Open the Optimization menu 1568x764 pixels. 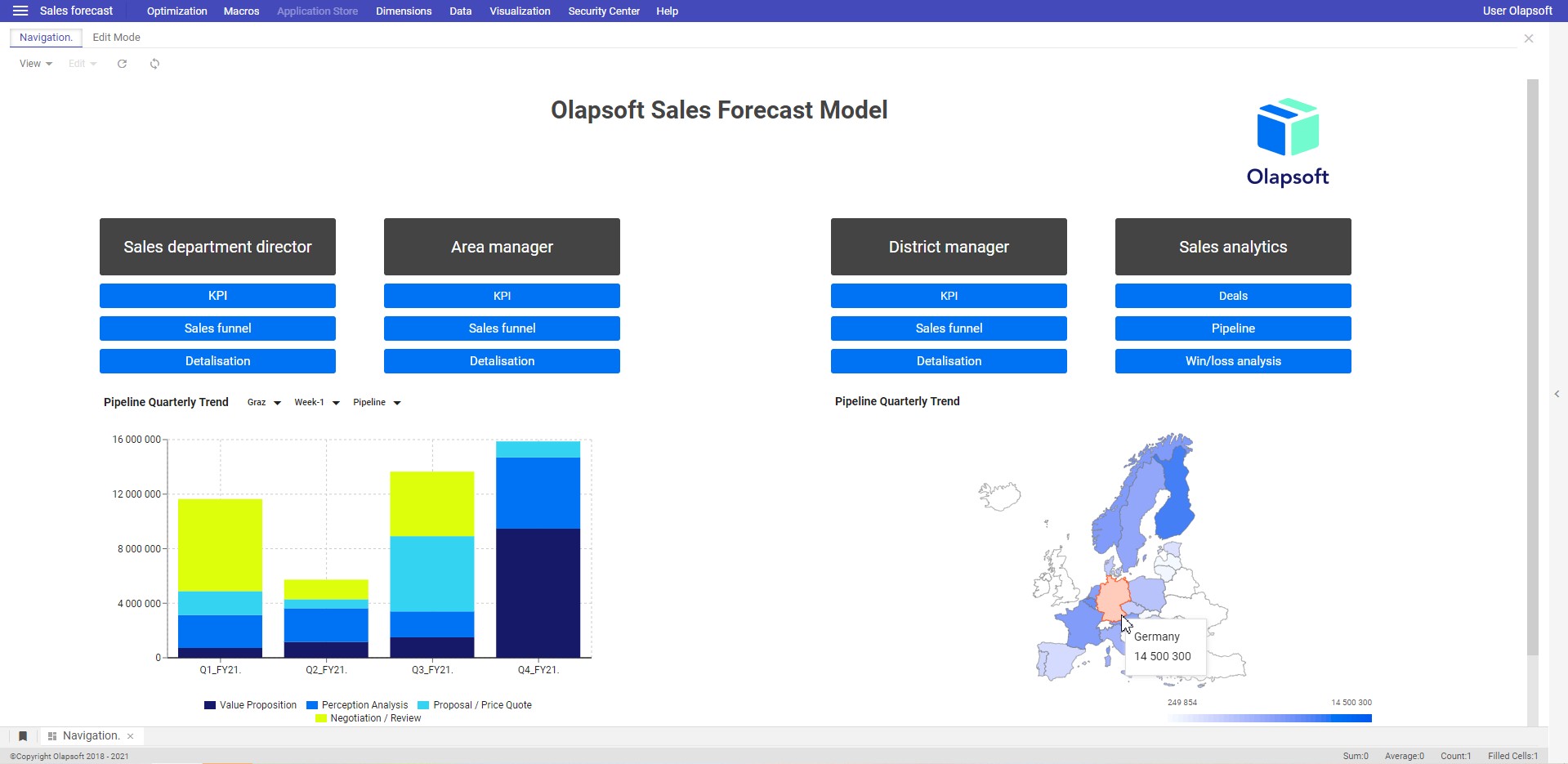[176, 11]
